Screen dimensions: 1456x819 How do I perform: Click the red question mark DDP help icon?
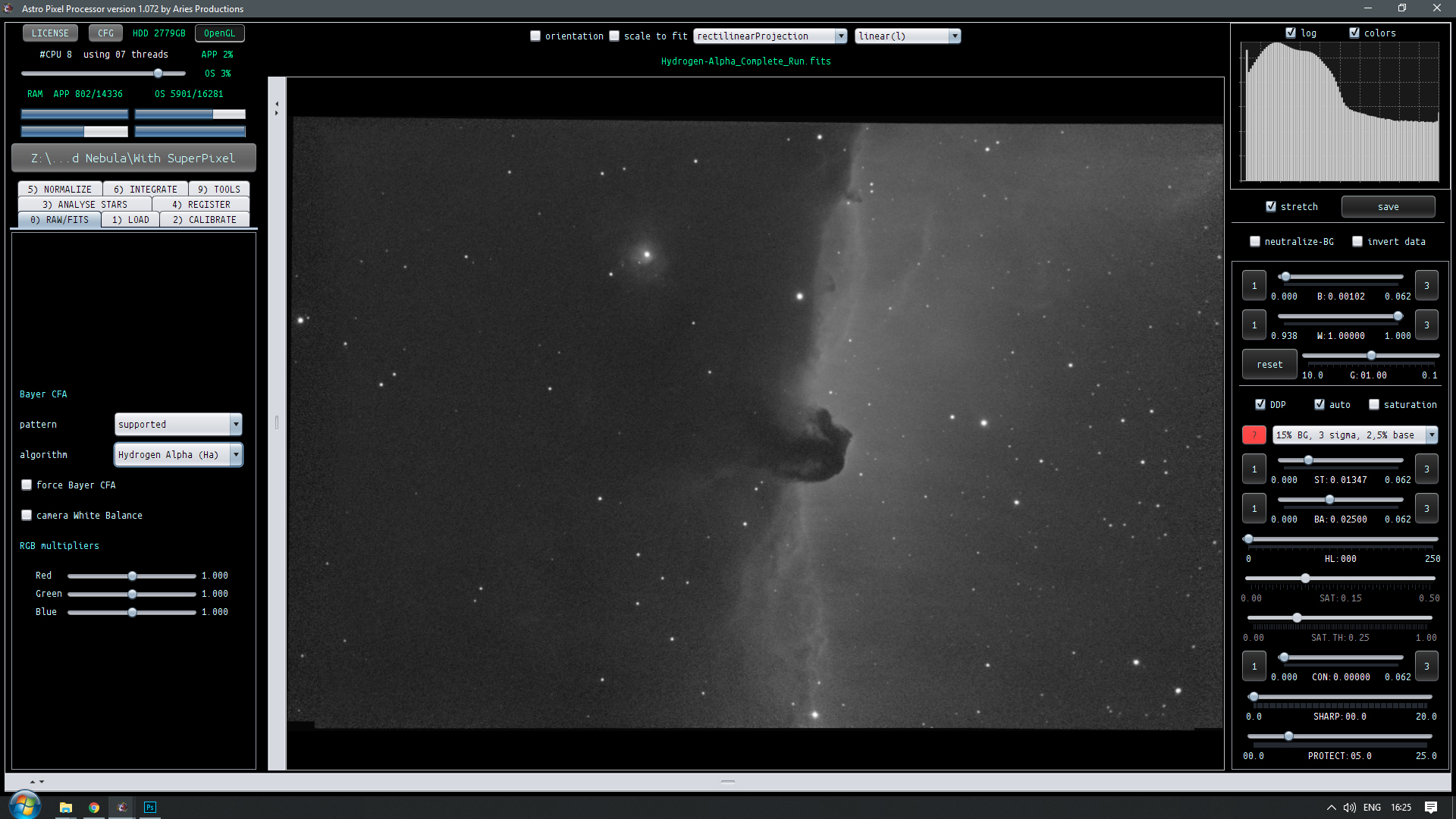pyautogui.click(x=1254, y=435)
